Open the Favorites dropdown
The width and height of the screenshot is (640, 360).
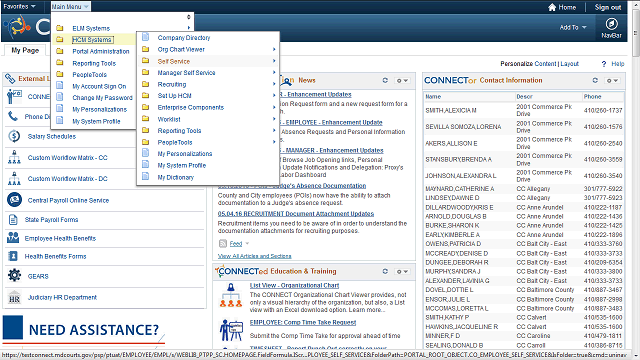(x=20, y=7)
